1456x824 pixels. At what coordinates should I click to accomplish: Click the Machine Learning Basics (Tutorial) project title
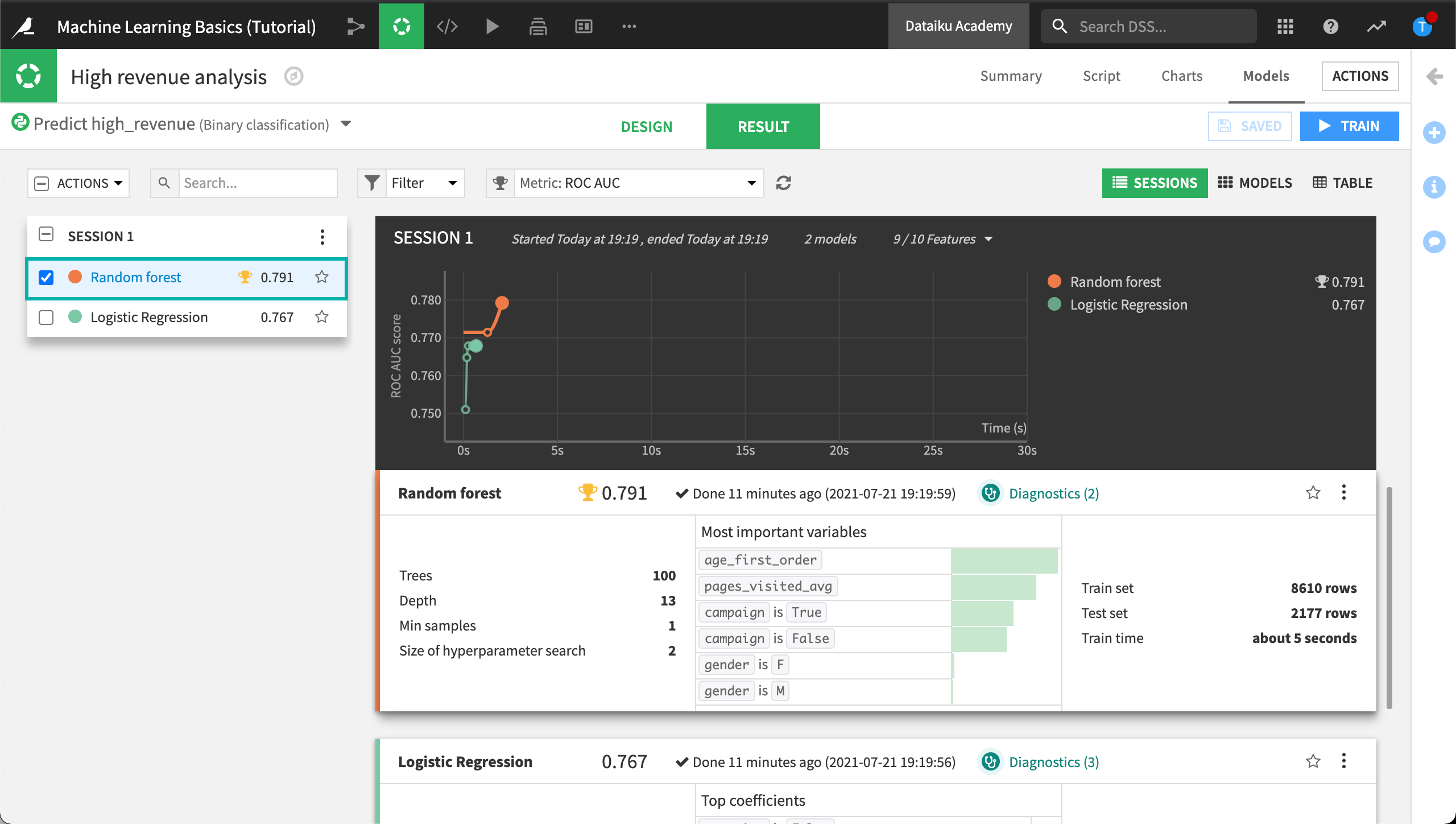[x=187, y=26]
